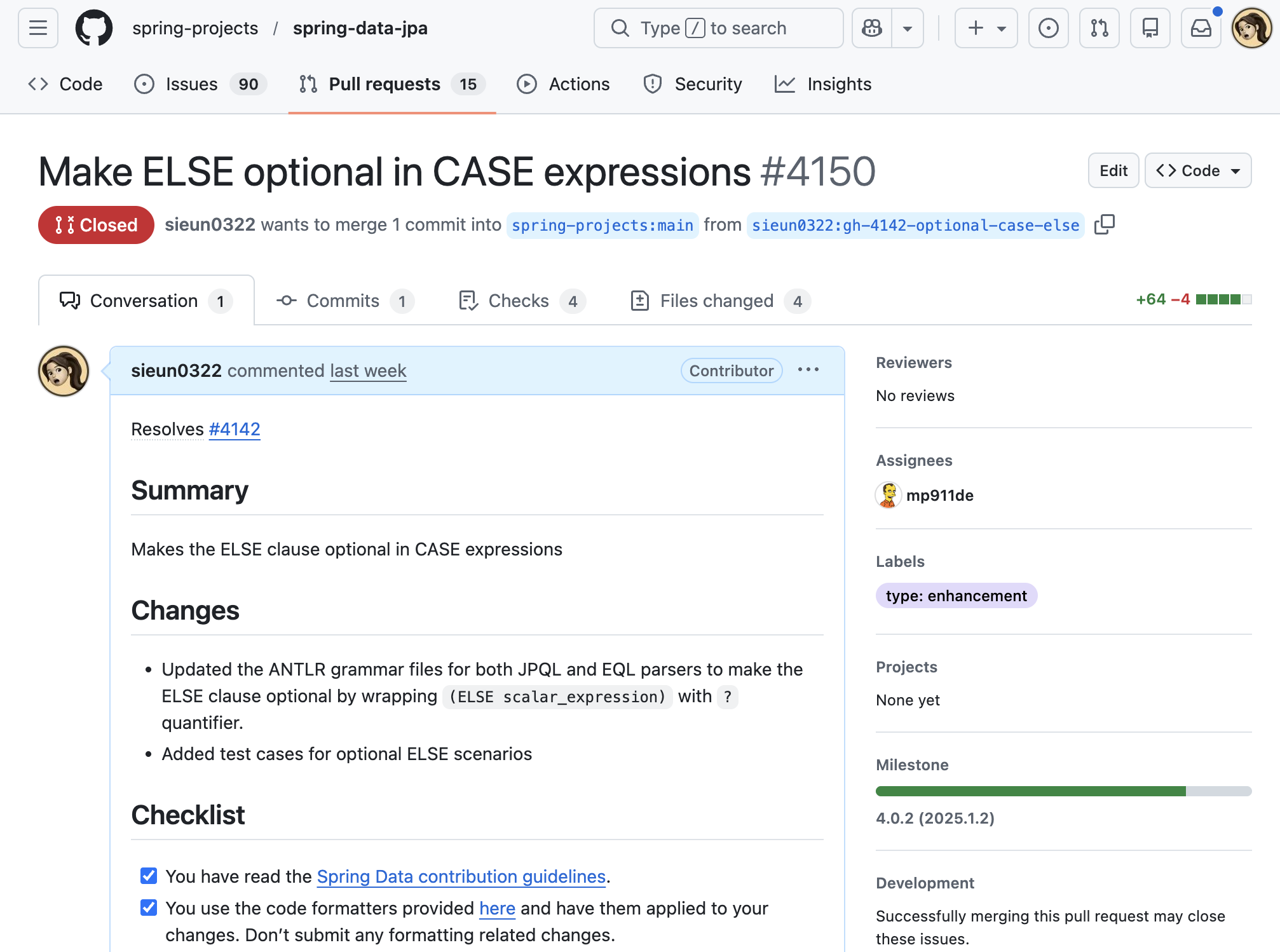Open the repositories icon in header

1150,28
